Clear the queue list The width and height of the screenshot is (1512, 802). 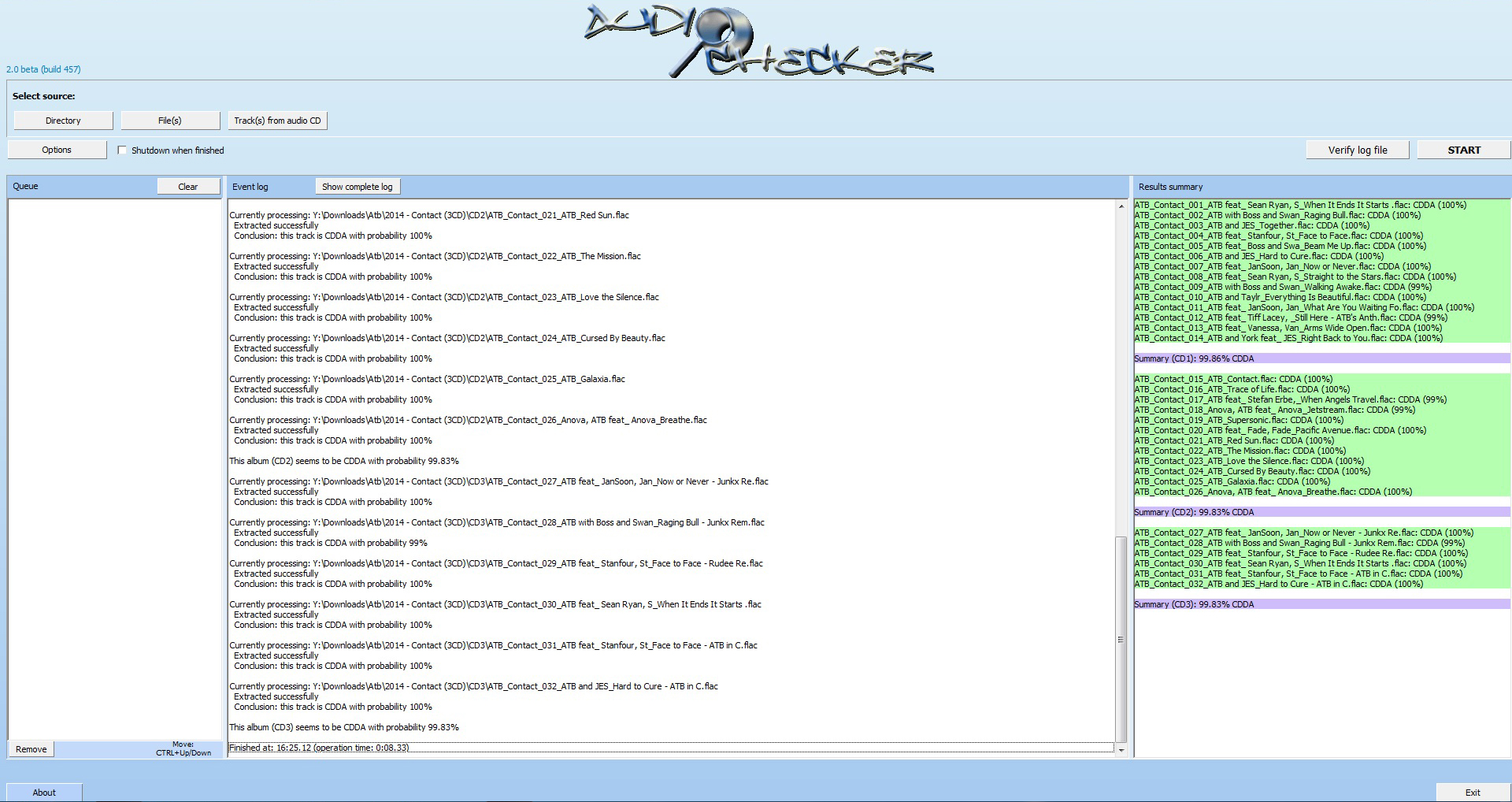point(188,187)
